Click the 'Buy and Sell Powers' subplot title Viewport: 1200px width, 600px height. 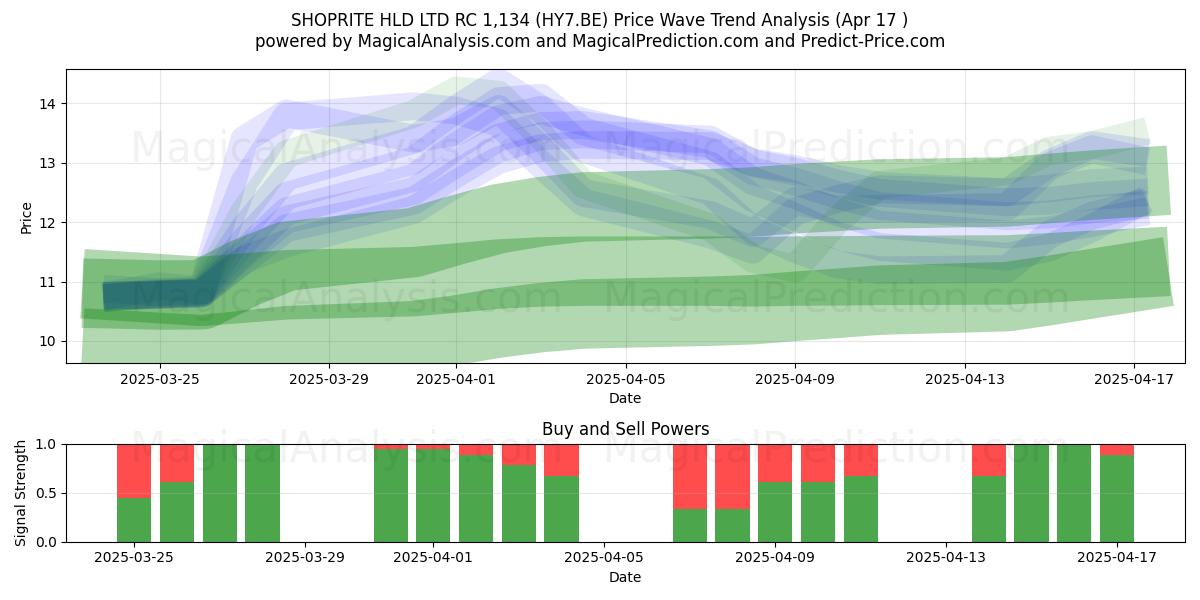625,429
